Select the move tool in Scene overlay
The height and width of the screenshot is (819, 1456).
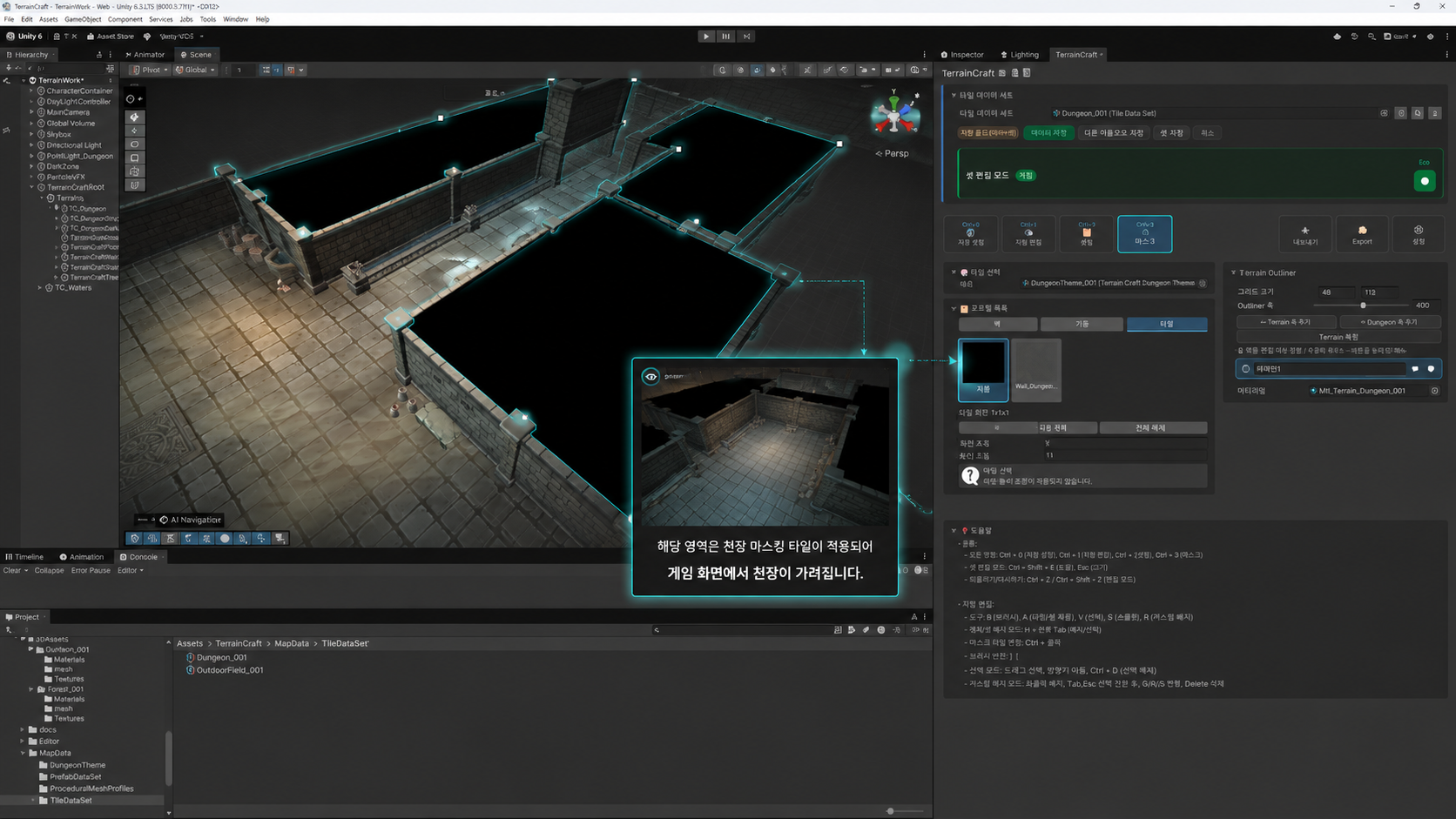pos(134,131)
